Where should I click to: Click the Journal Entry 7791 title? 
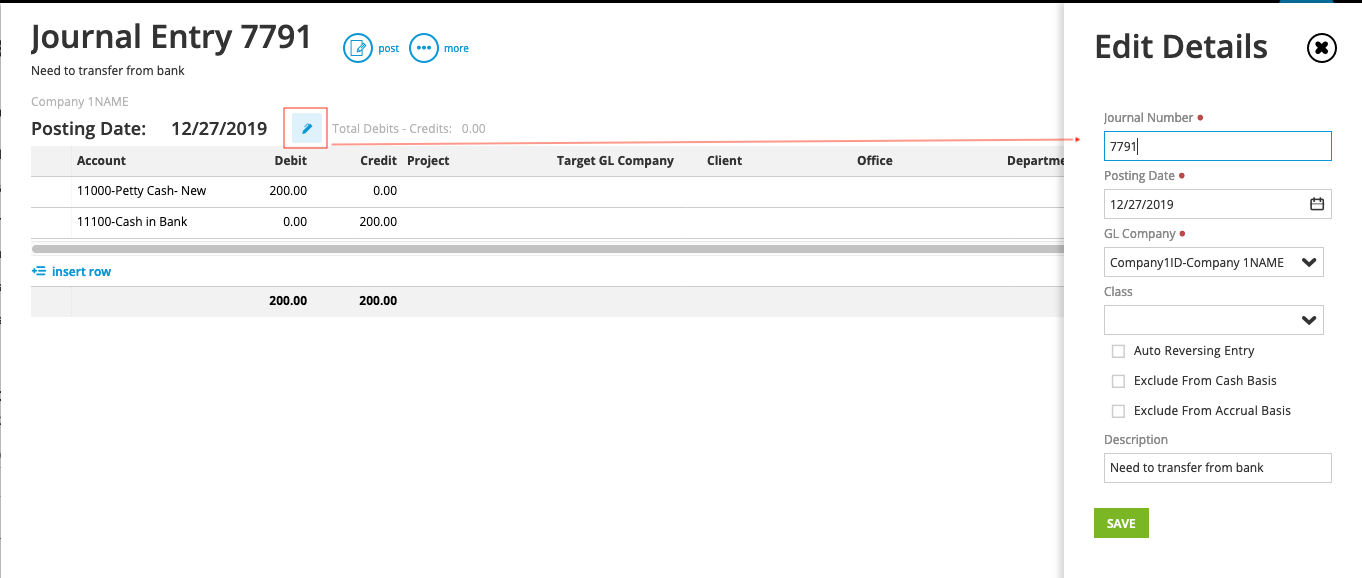[171, 38]
